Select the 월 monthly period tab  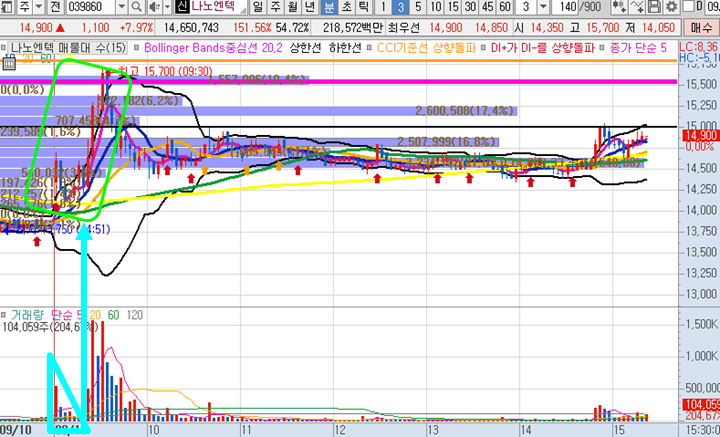tap(292, 7)
